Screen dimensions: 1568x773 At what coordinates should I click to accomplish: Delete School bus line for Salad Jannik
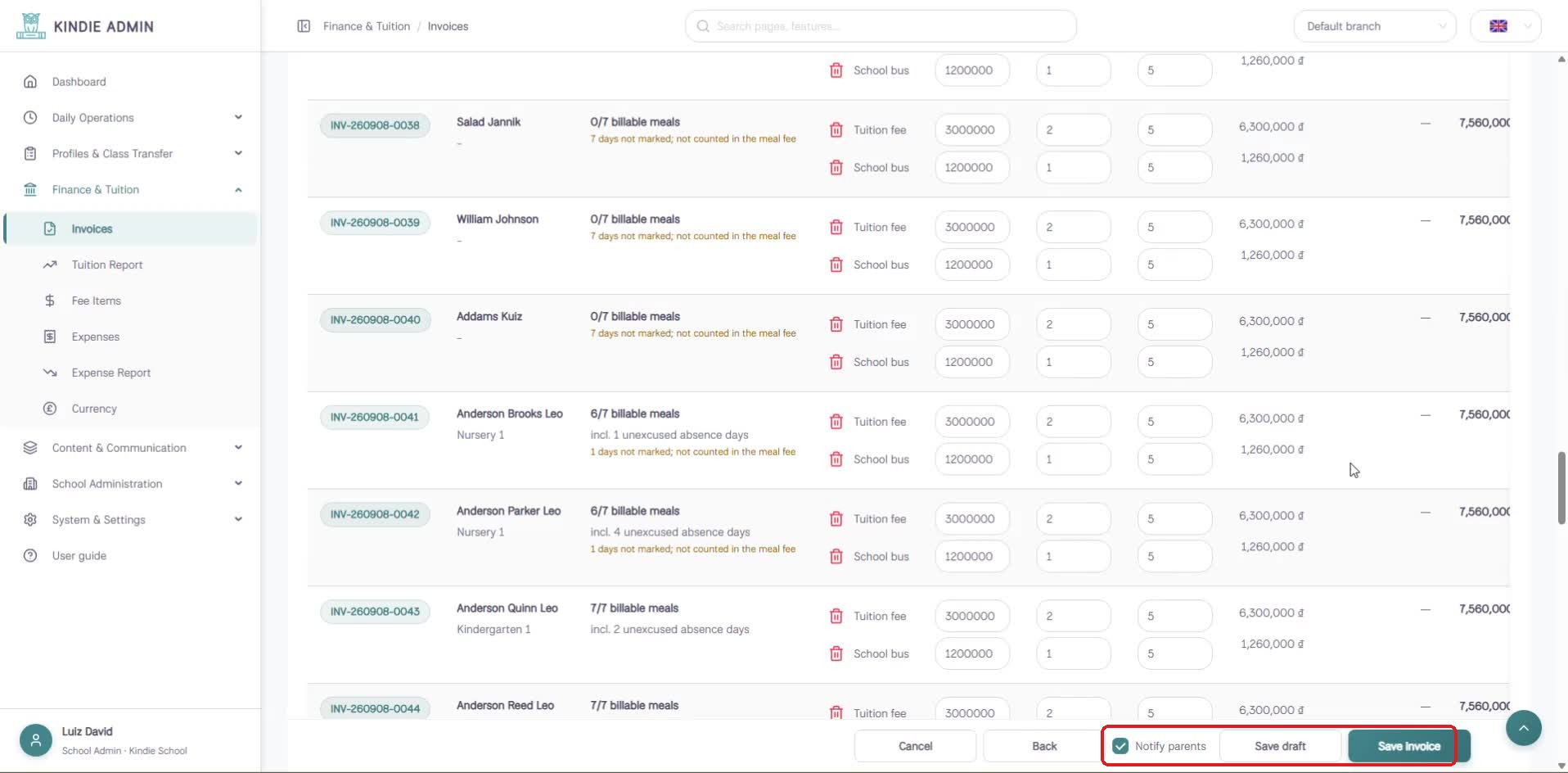coord(836,167)
